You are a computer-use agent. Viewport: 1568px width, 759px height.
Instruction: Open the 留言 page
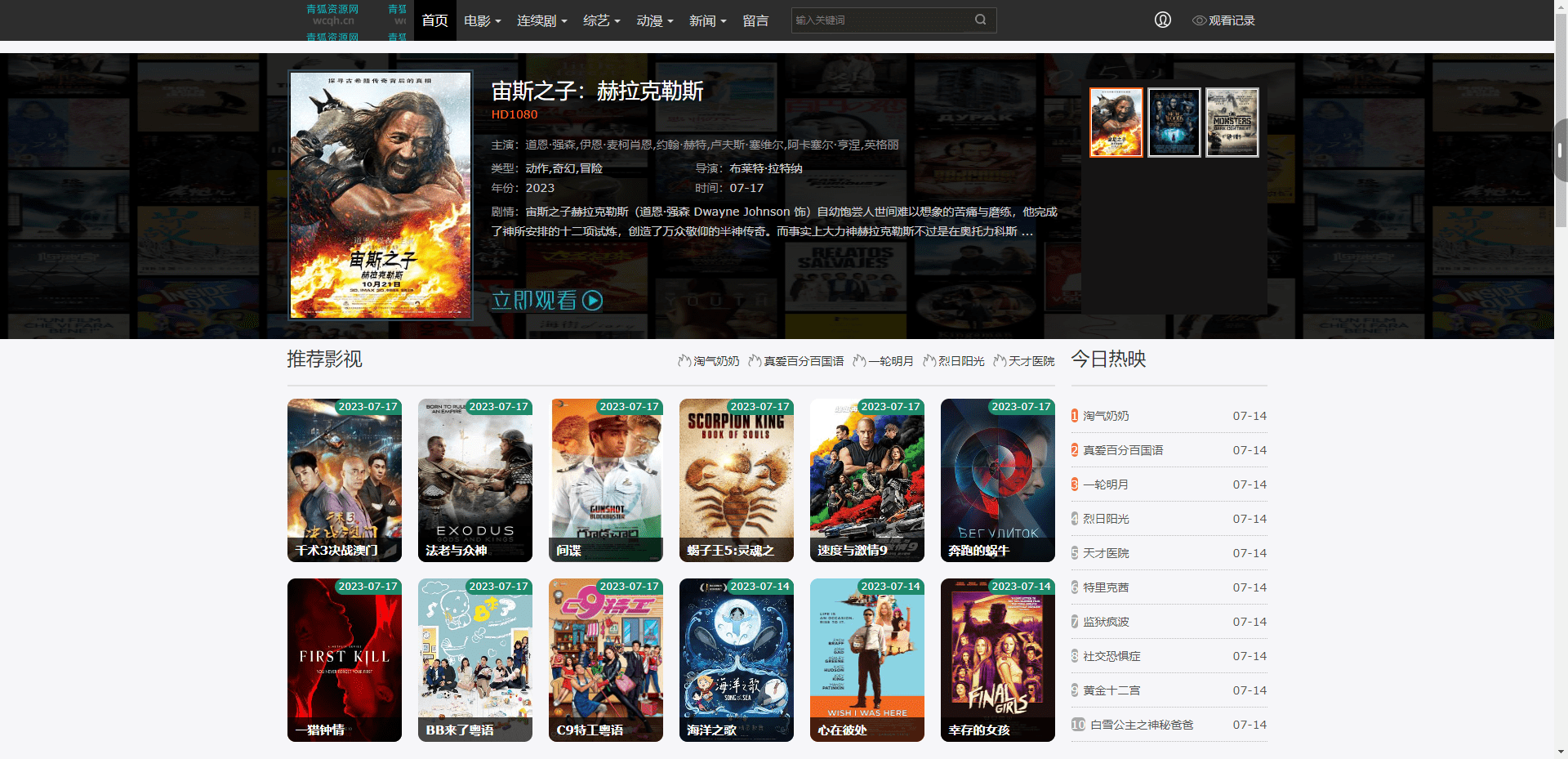coord(755,20)
